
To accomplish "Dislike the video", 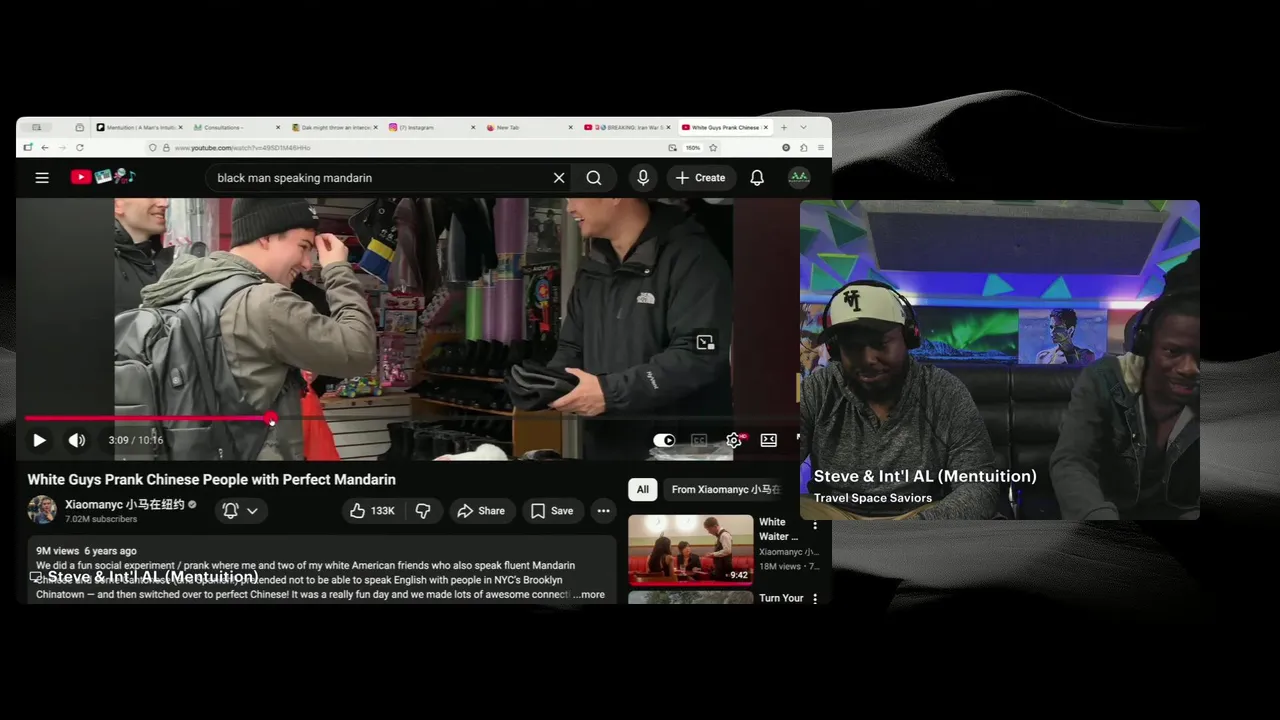I will point(423,511).
